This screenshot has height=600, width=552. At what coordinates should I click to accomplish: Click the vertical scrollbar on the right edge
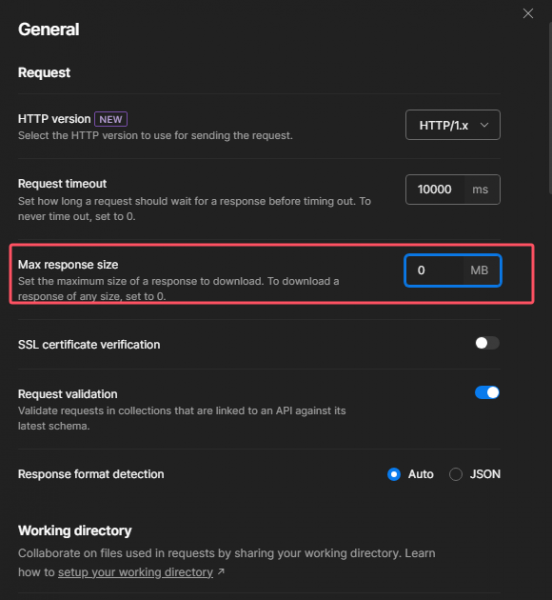(550, 107)
